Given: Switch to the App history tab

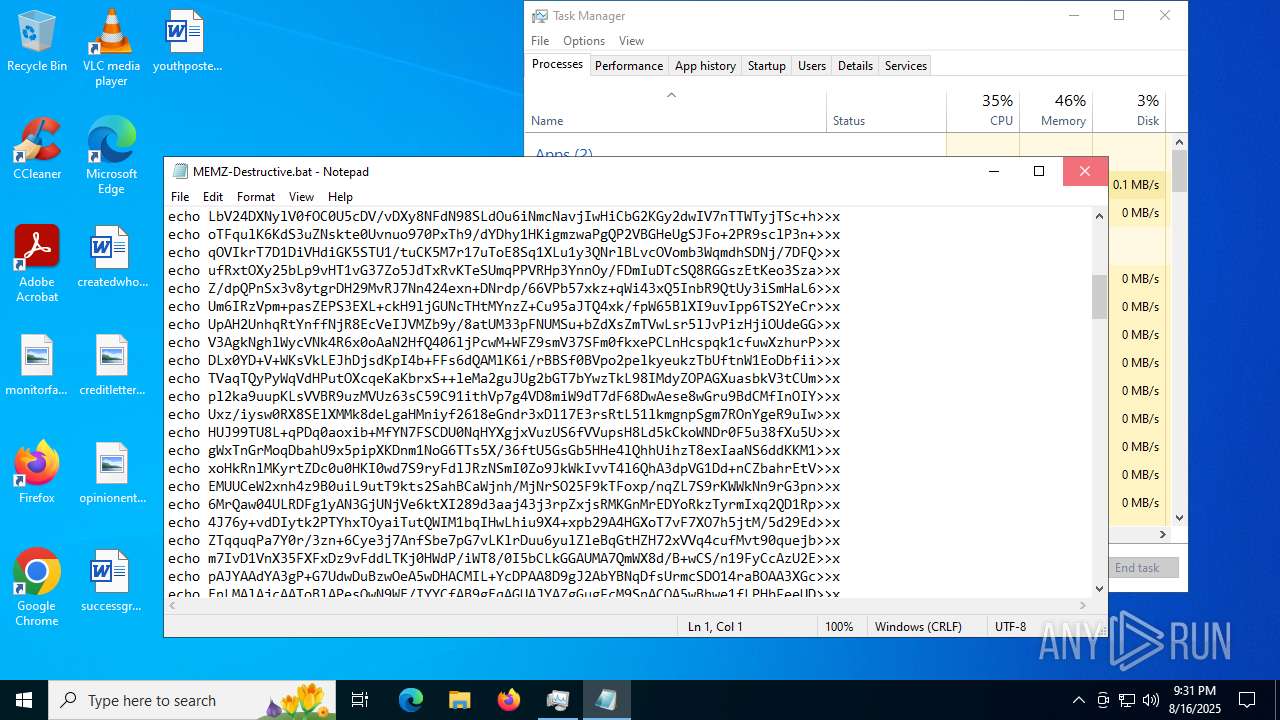Looking at the screenshot, I should pyautogui.click(x=705, y=66).
